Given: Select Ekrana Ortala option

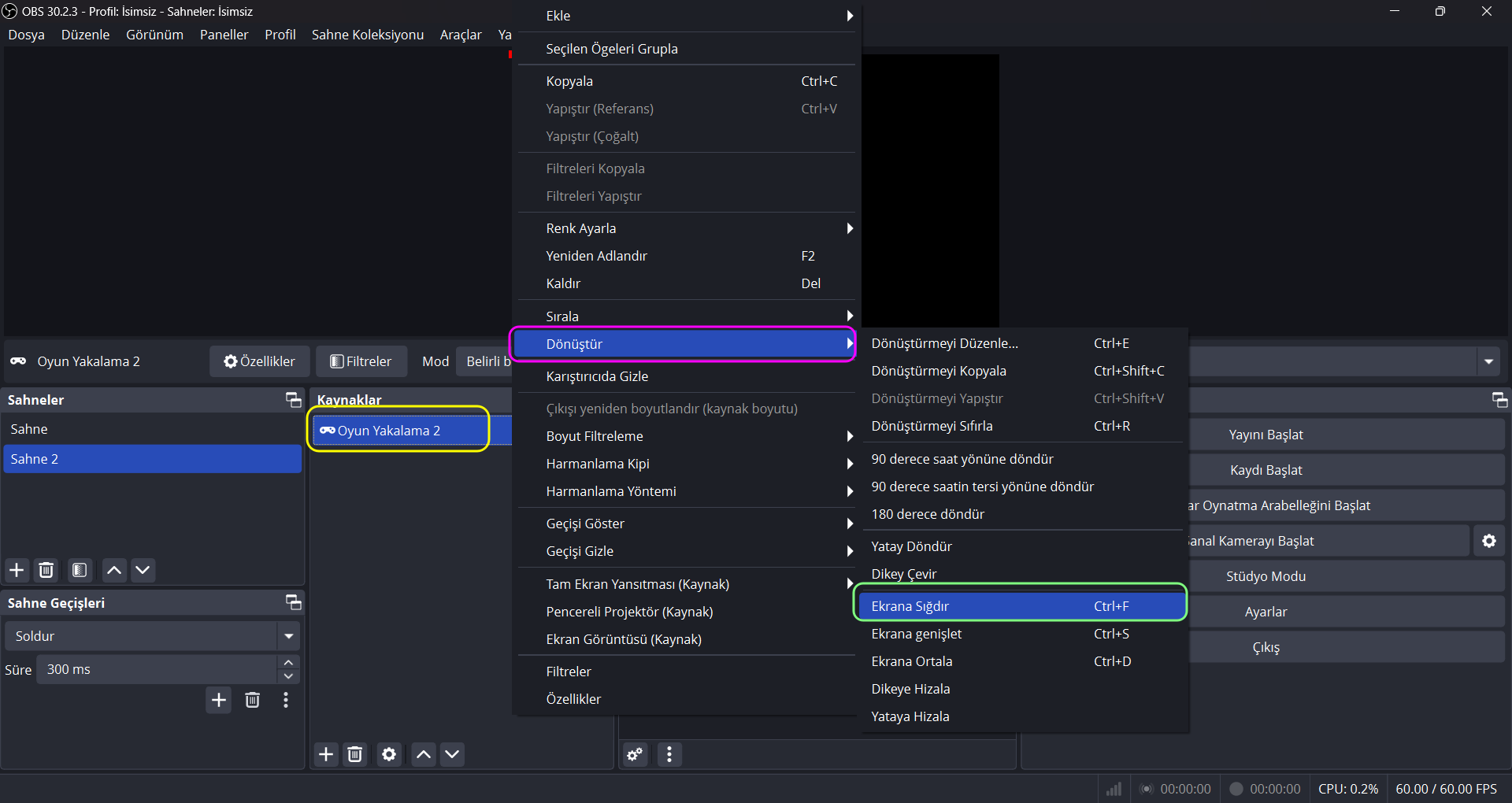Looking at the screenshot, I should 1021,661.
